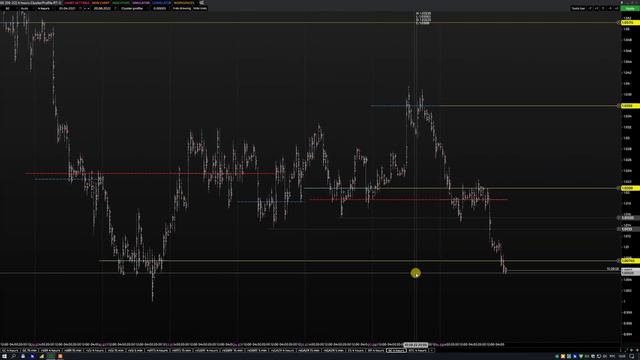The height and width of the screenshot is (360, 640).
Task: Open the Windows Start menu
Action: coord(4,356)
